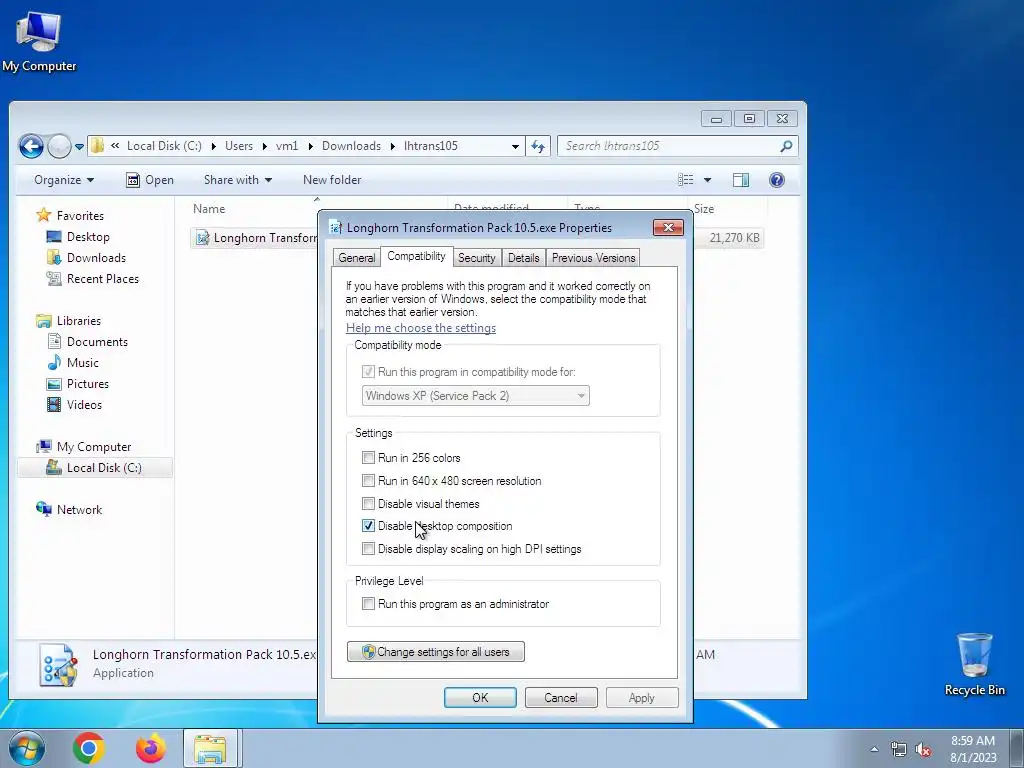Open Pictures library in sidebar
The width and height of the screenshot is (1024, 768).
pyautogui.click(x=87, y=383)
